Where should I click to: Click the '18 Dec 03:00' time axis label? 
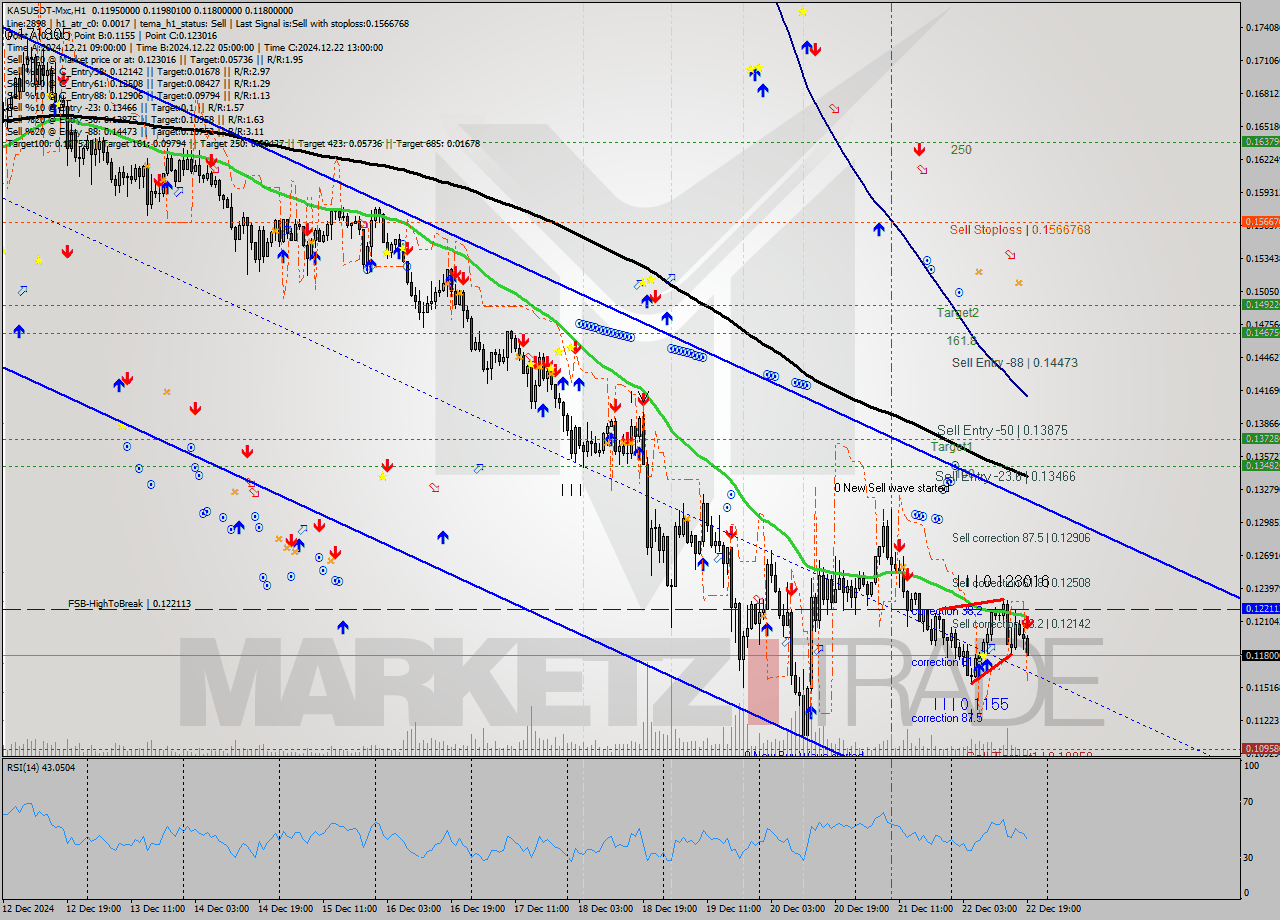pos(604,908)
